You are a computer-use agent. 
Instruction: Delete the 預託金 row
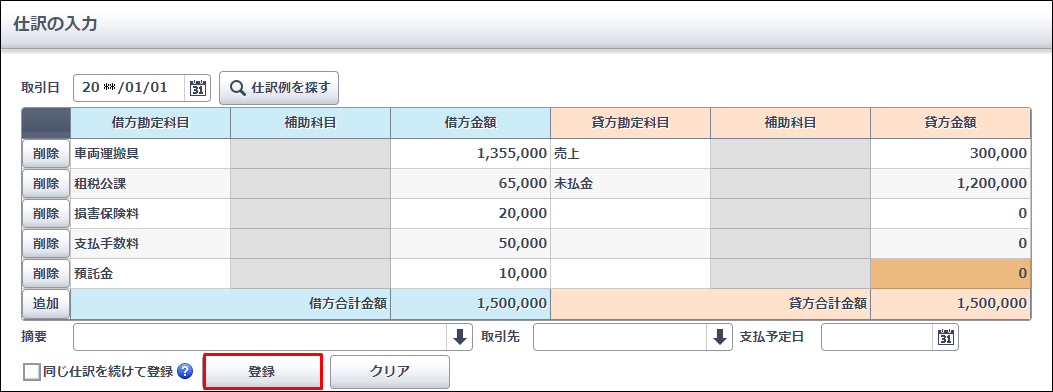(x=46, y=274)
